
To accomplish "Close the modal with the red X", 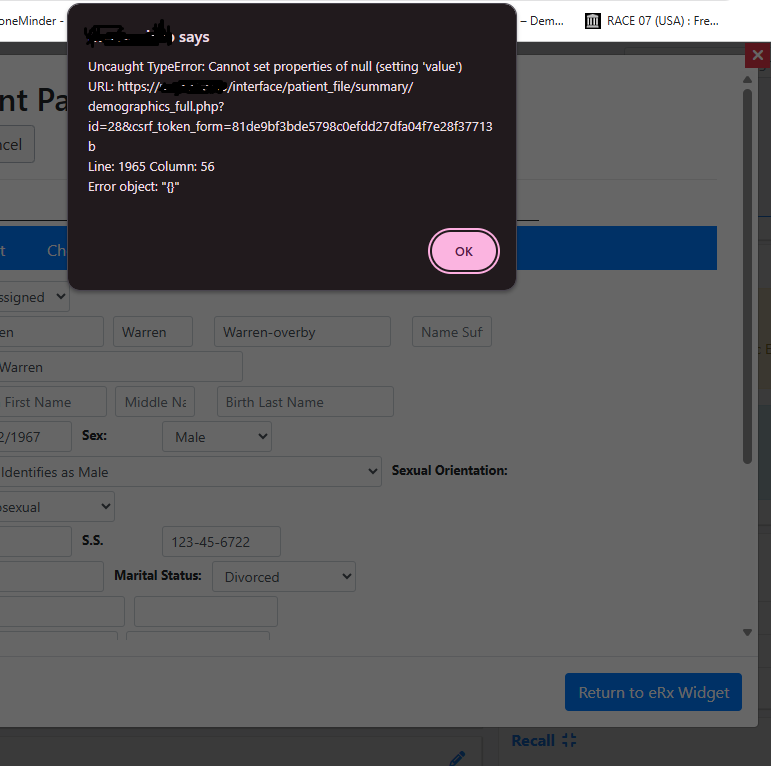I will click(x=757, y=56).
